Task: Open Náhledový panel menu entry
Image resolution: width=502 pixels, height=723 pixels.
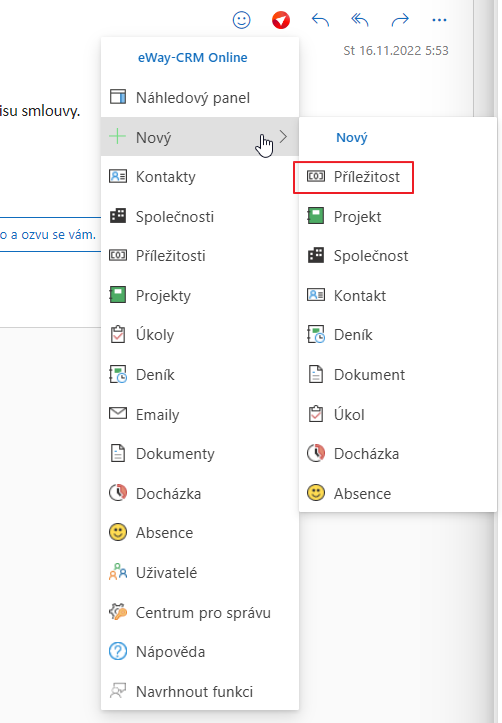Action: 200,97
